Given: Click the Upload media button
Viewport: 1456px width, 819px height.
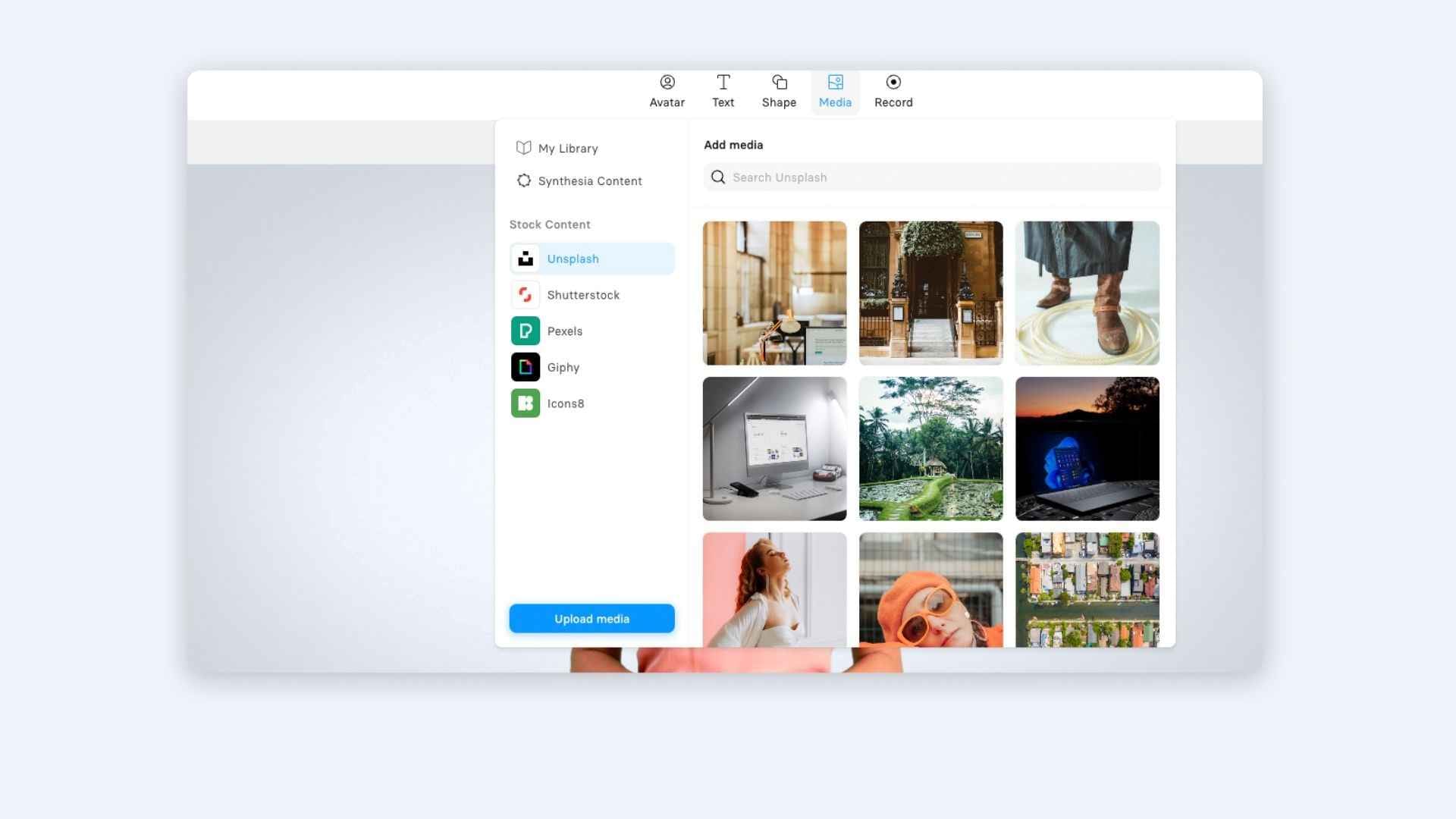Looking at the screenshot, I should [x=592, y=618].
